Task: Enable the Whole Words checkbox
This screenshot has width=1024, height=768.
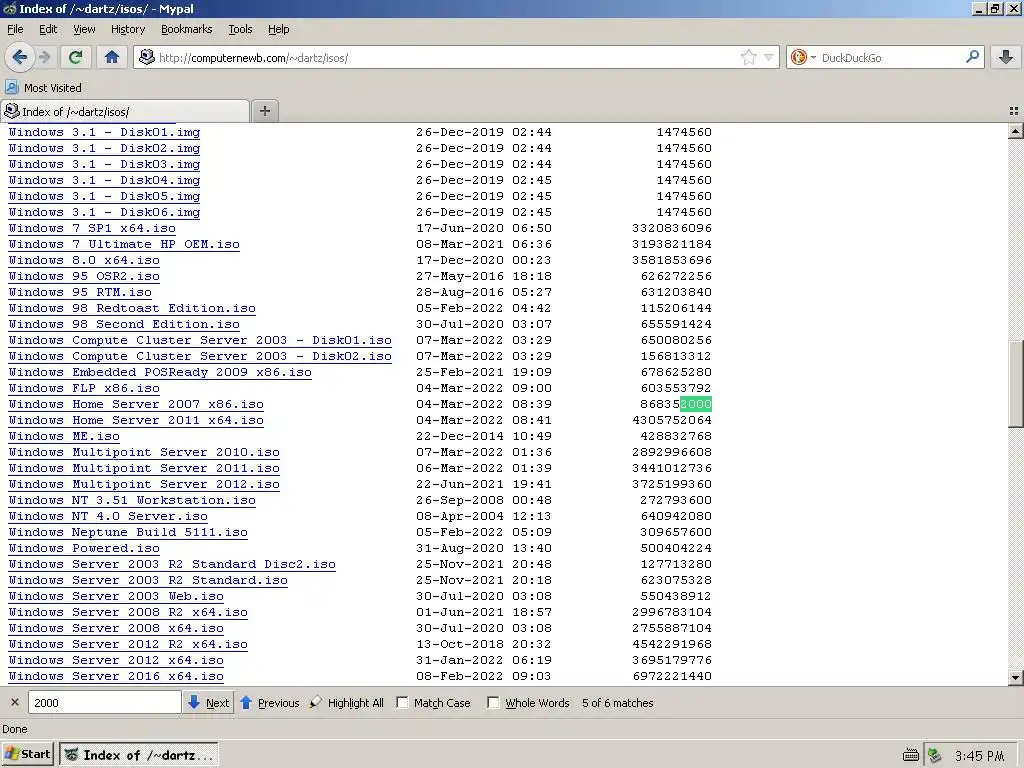Action: click(x=494, y=703)
